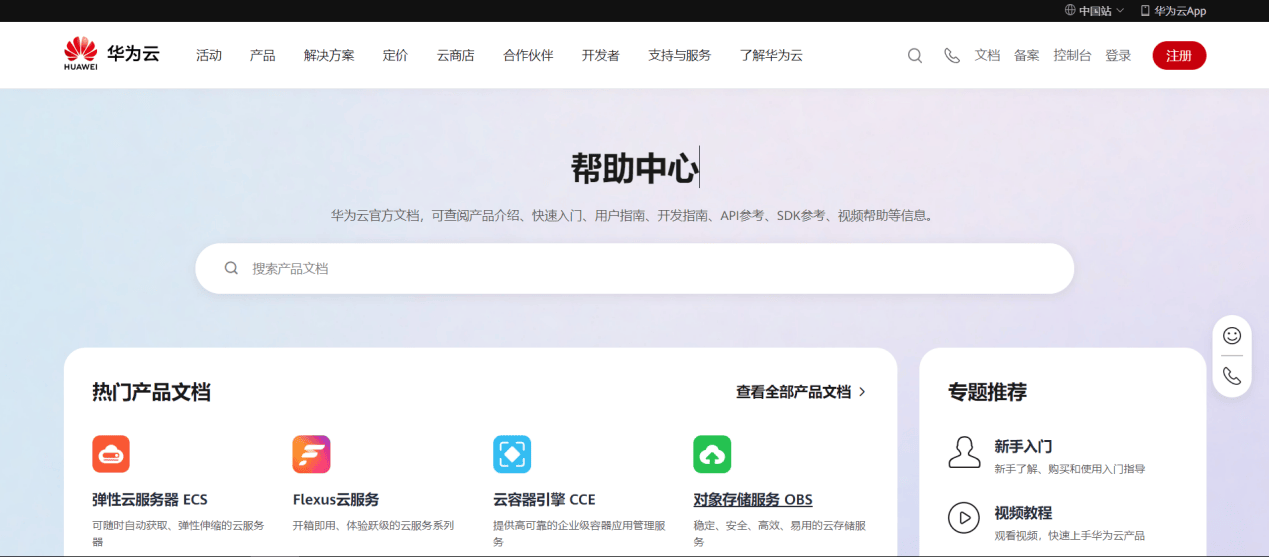
Task: Expand the 中国站 region dropdown
Action: [x=1095, y=11]
